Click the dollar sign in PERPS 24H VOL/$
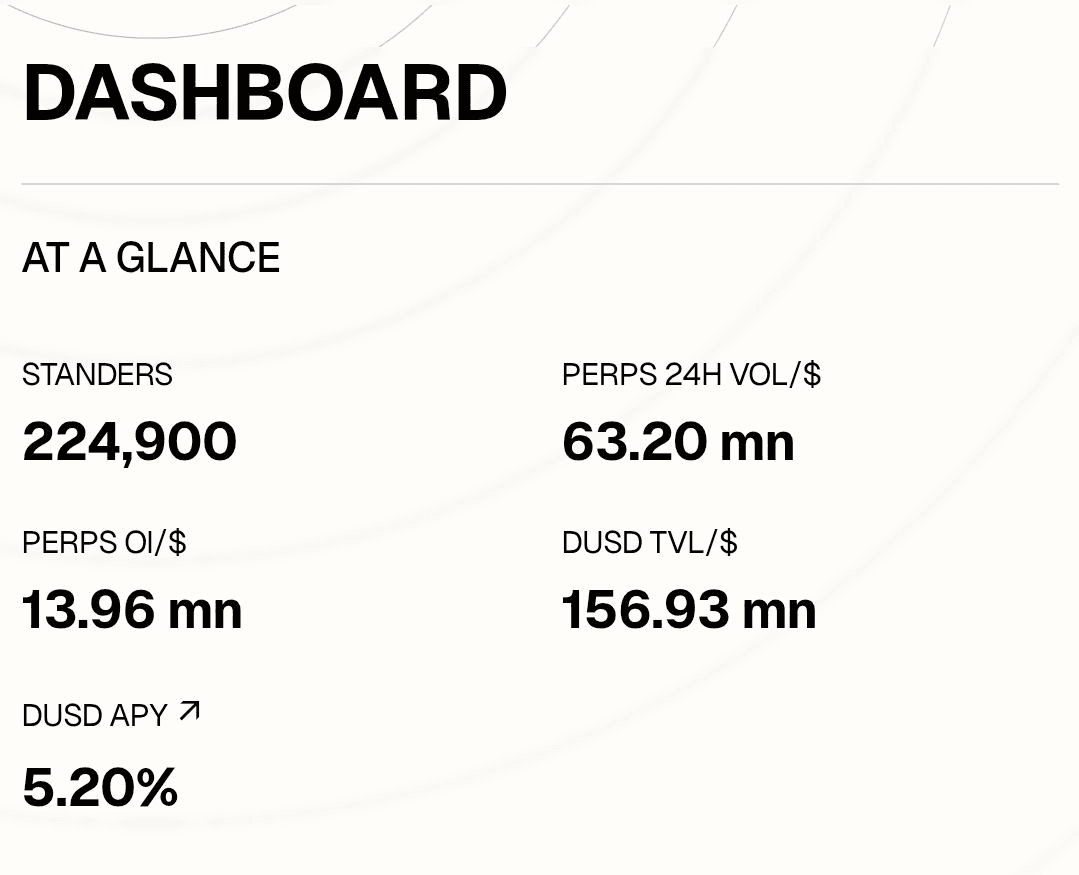 pos(811,375)
